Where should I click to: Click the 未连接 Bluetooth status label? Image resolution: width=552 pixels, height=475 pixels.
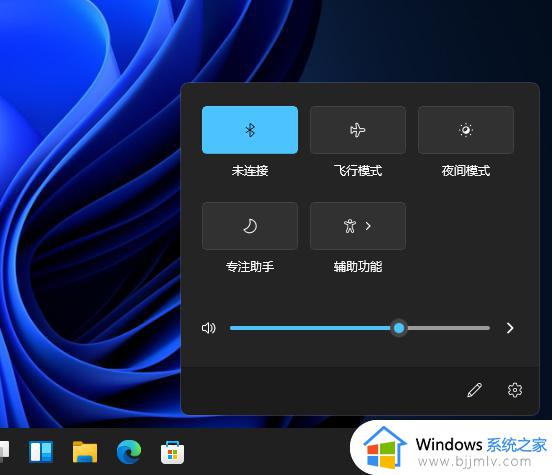click(x=250, y=171)
